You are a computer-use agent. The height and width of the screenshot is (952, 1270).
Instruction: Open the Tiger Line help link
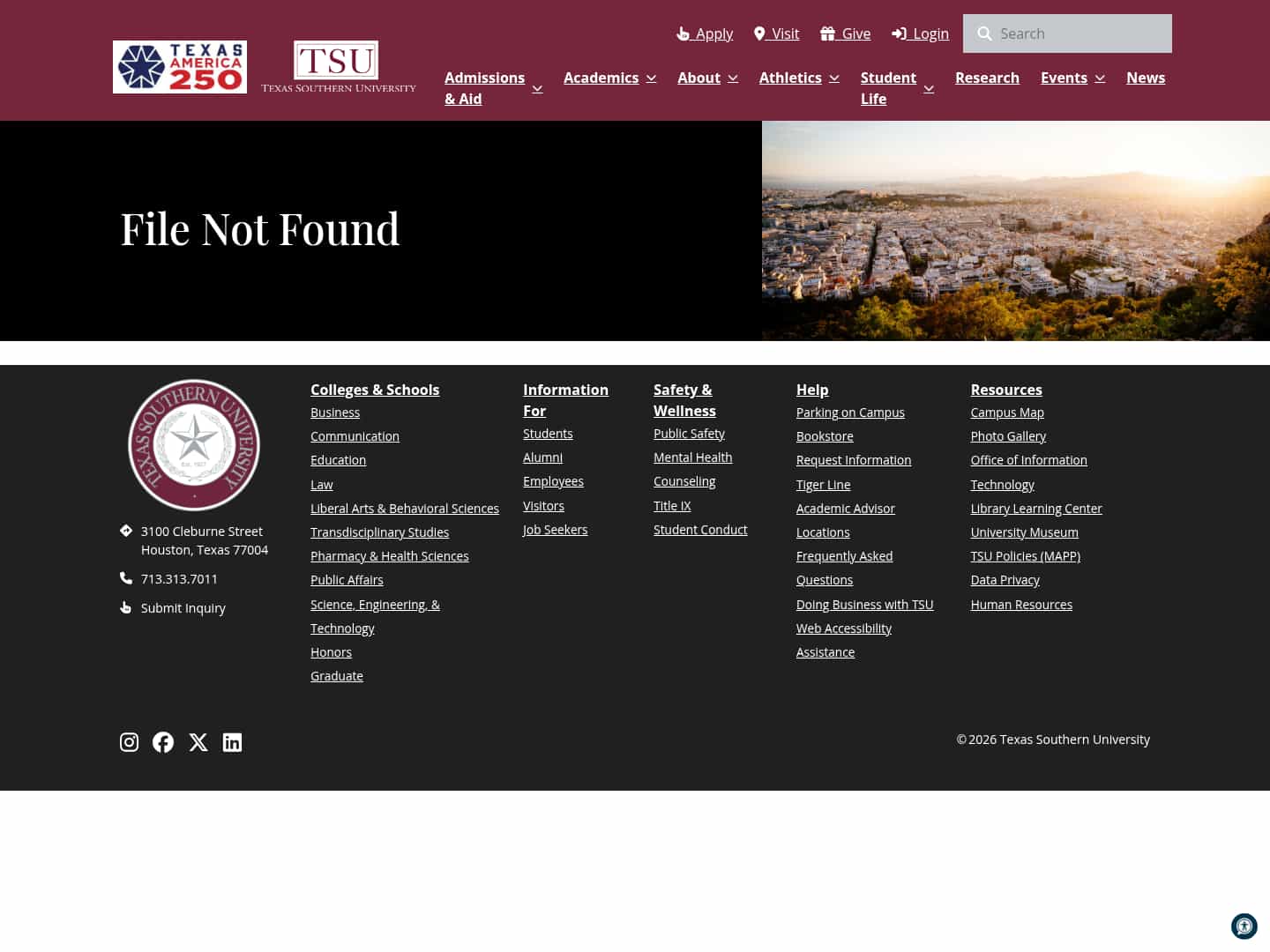click(823, 484)
